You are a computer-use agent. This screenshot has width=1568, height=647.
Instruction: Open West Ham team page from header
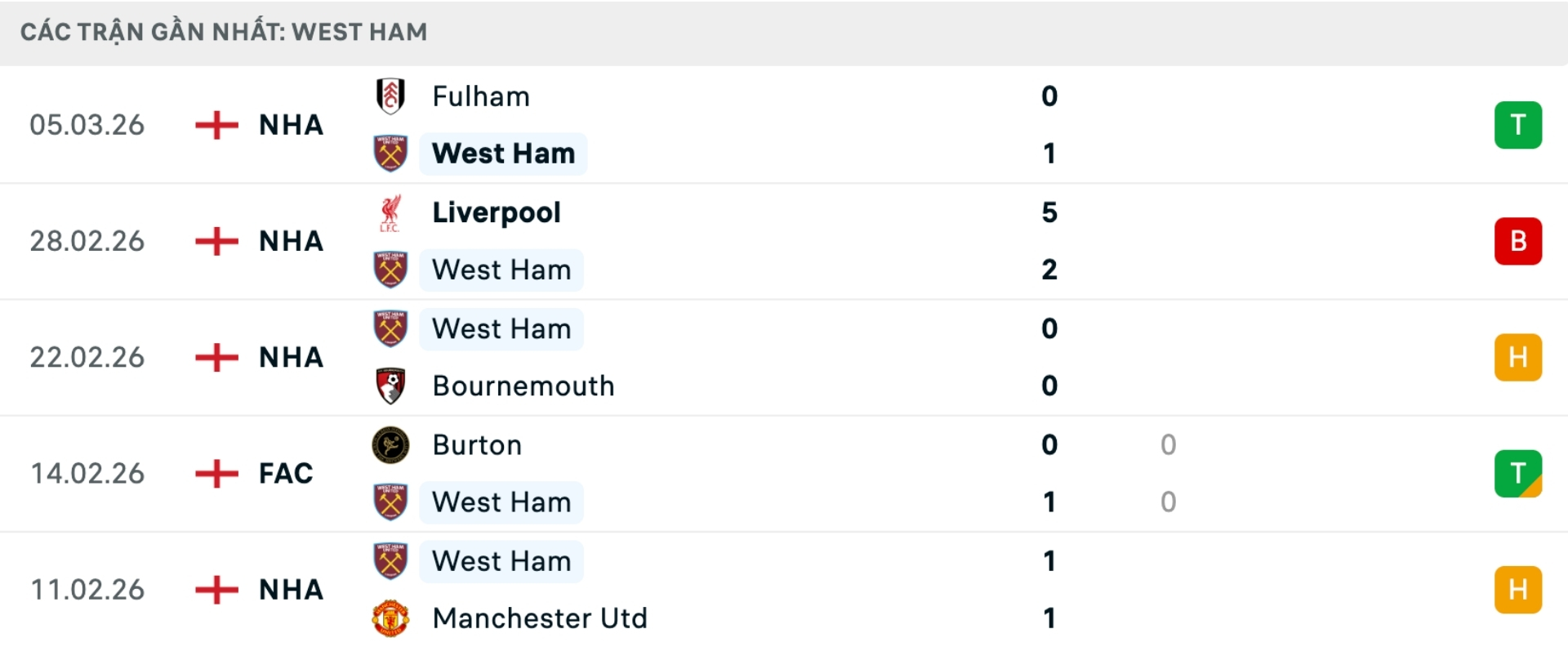point(358,32)
